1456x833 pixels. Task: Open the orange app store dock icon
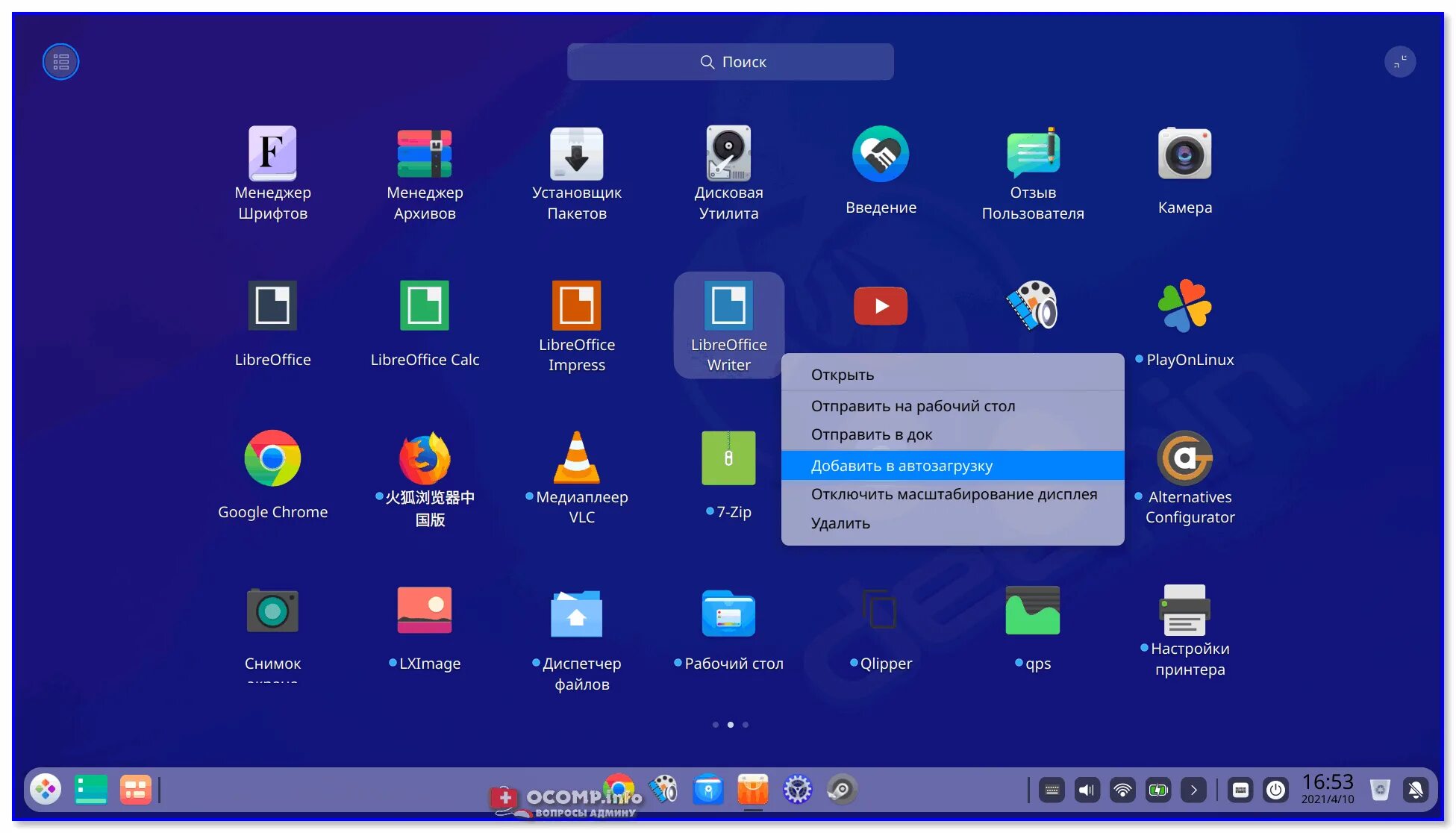(752, 789)
